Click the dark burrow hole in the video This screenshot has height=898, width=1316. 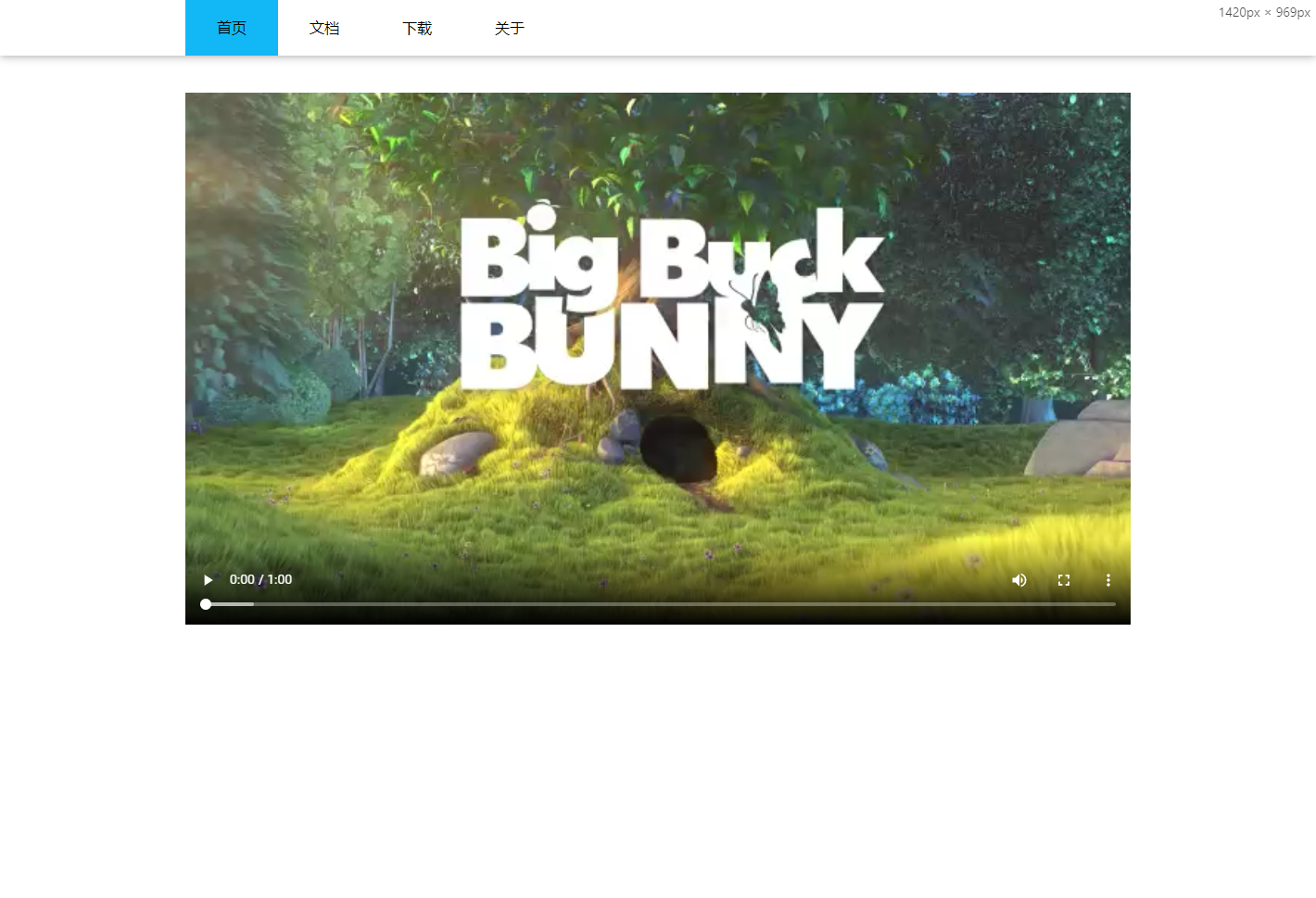click(678, 449)
